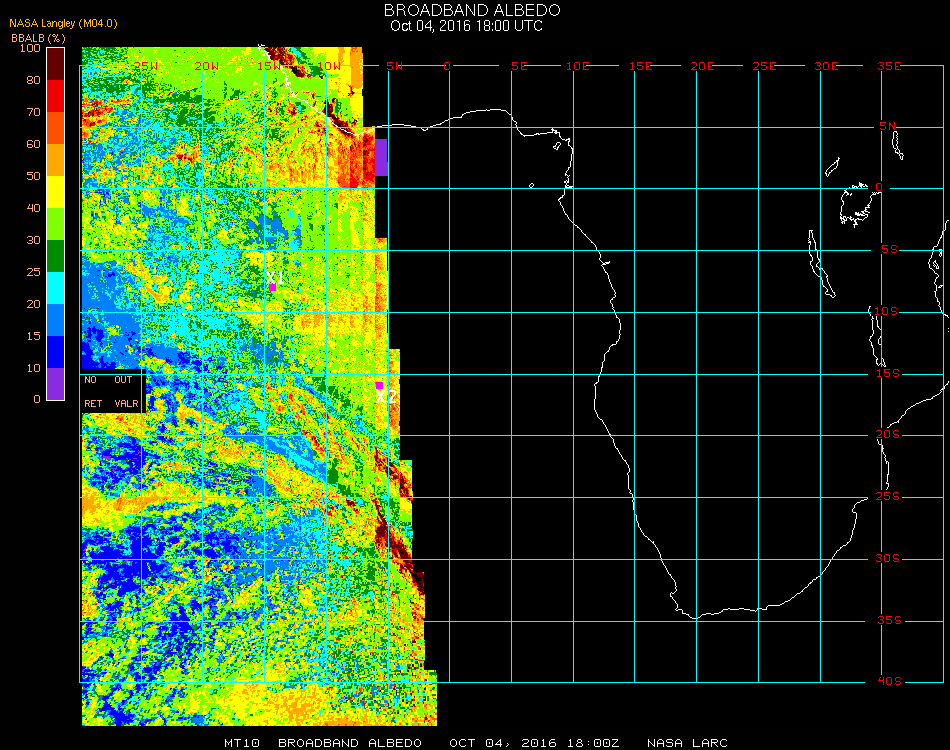Select the purple 0-10 colorbar swatch

coord(56,384)
